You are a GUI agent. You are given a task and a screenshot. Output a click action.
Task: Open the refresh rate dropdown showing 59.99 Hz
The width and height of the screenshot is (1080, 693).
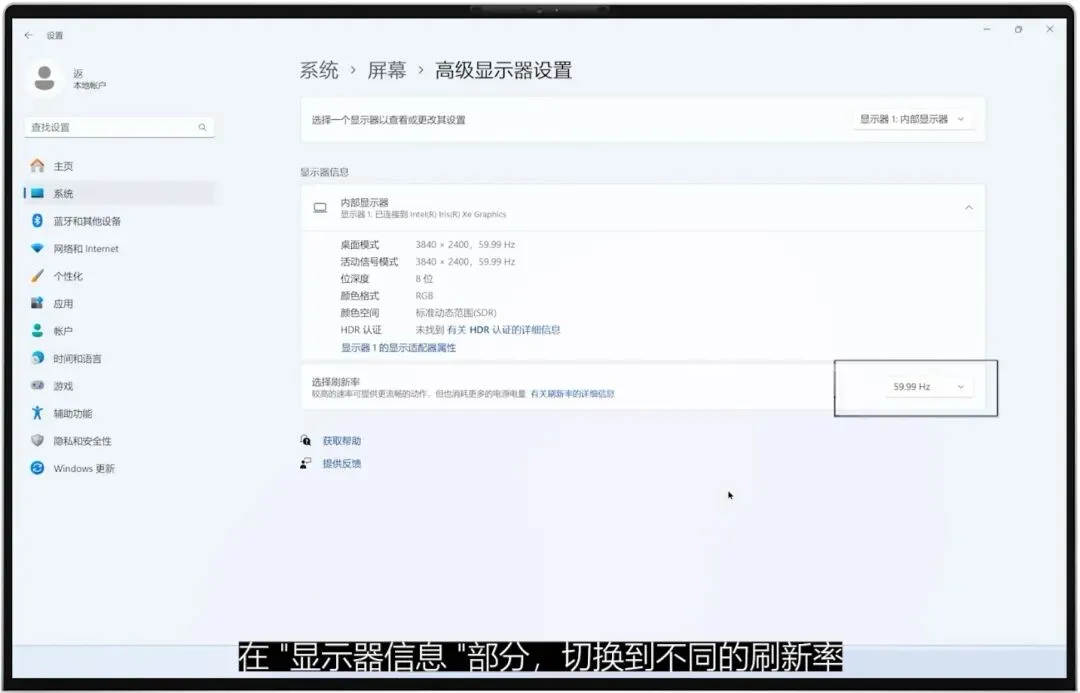(928, 386)
